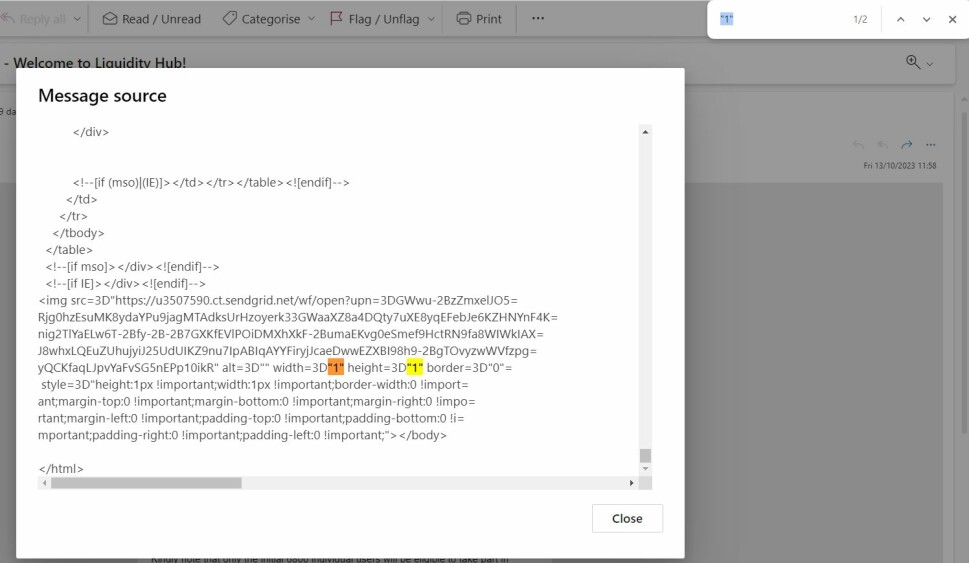Click the find search text field
This screenshot has height=563, width=969.
[780, 19]
